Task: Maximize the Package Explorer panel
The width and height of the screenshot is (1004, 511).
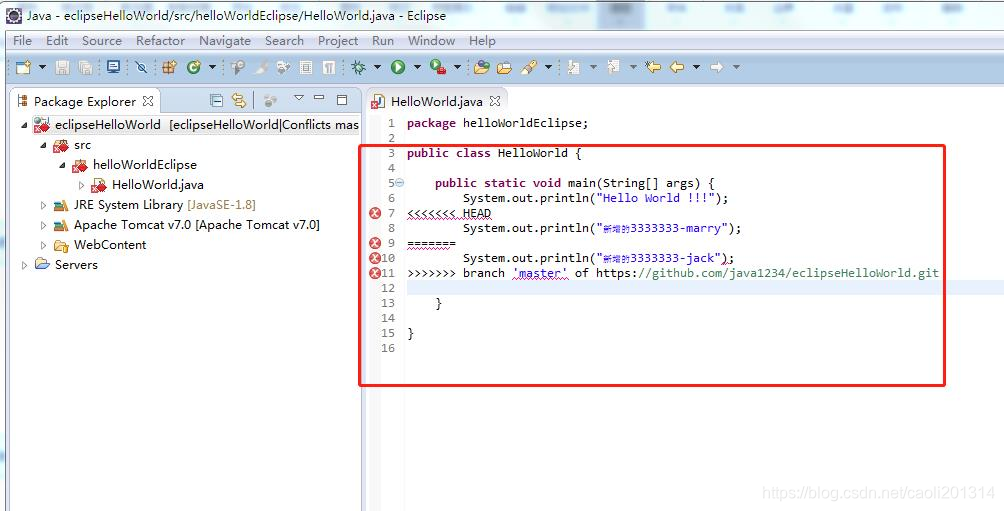Action: (342, 99)
